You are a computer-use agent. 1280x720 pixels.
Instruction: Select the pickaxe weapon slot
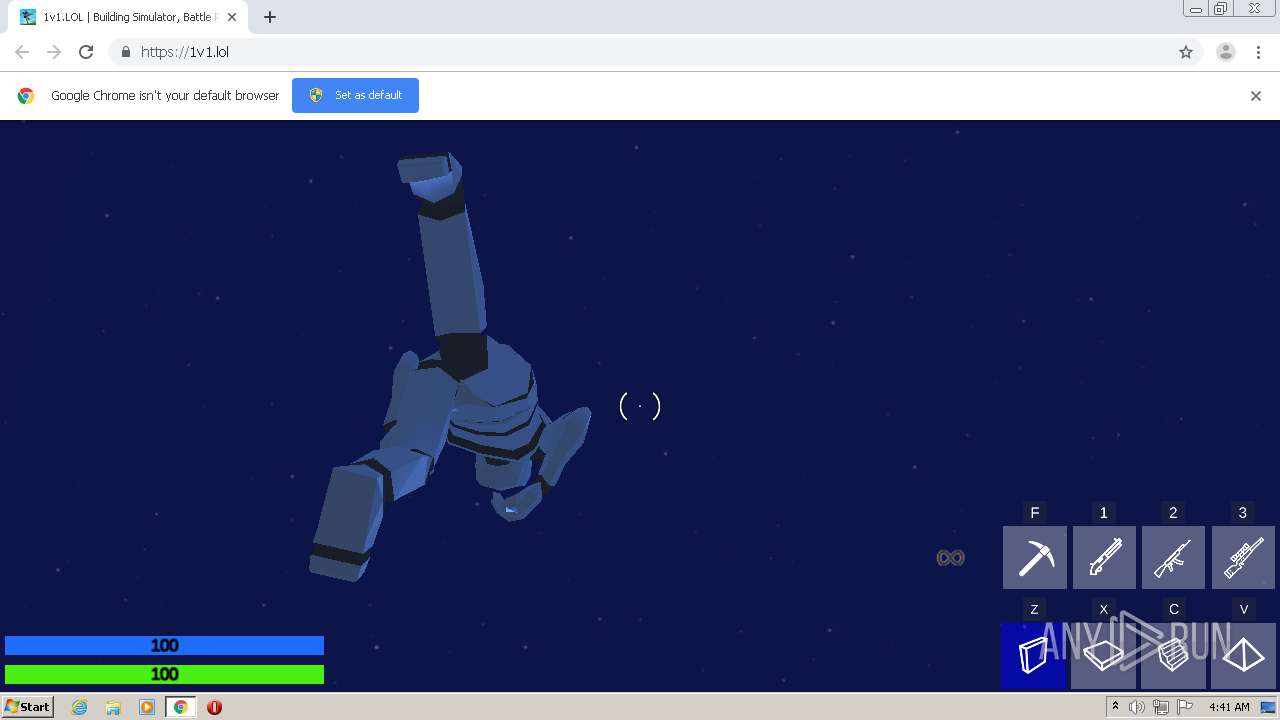1035,557
